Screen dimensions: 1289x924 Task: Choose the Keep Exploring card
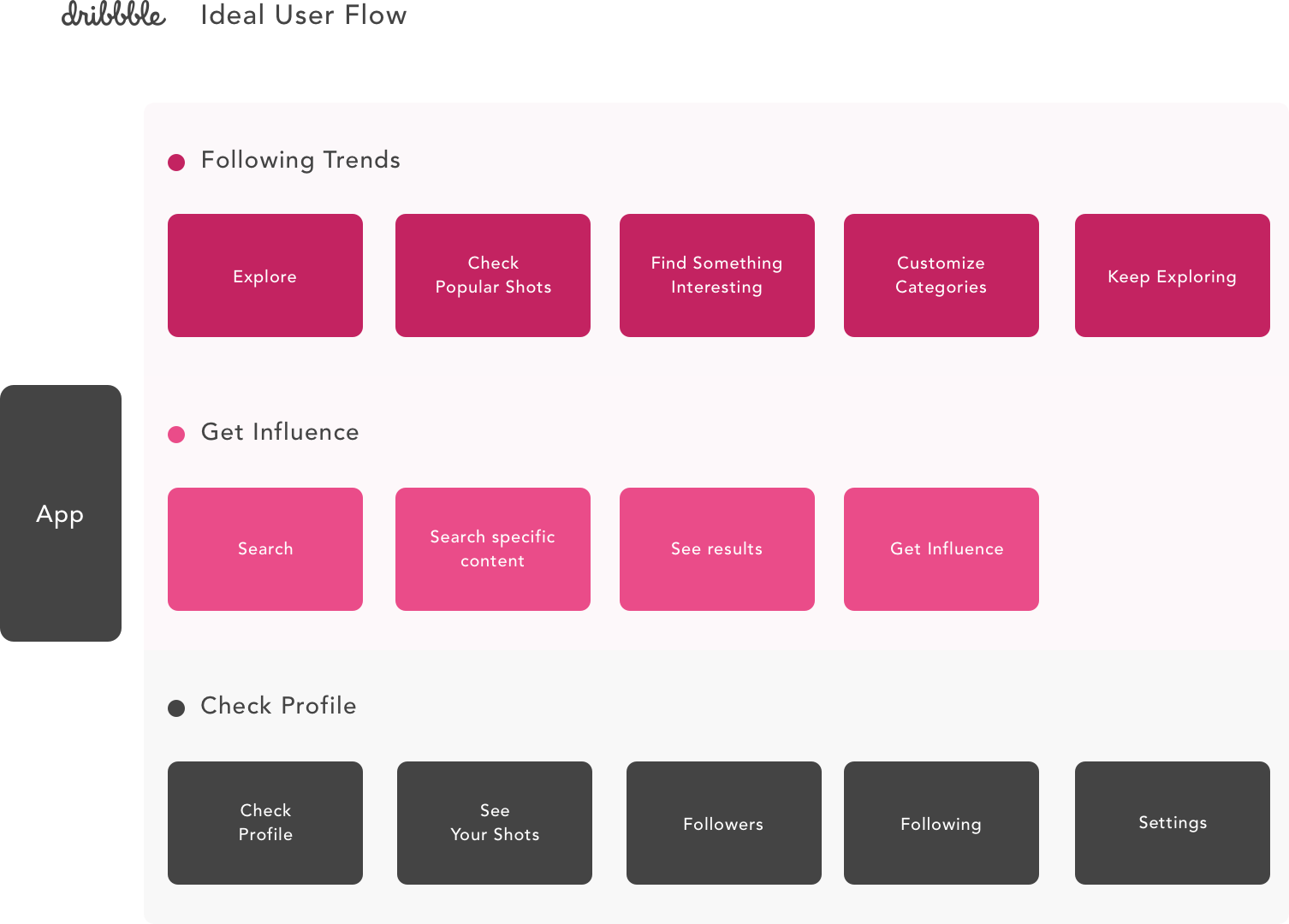pyautogui.click(x=1173, y=275)
